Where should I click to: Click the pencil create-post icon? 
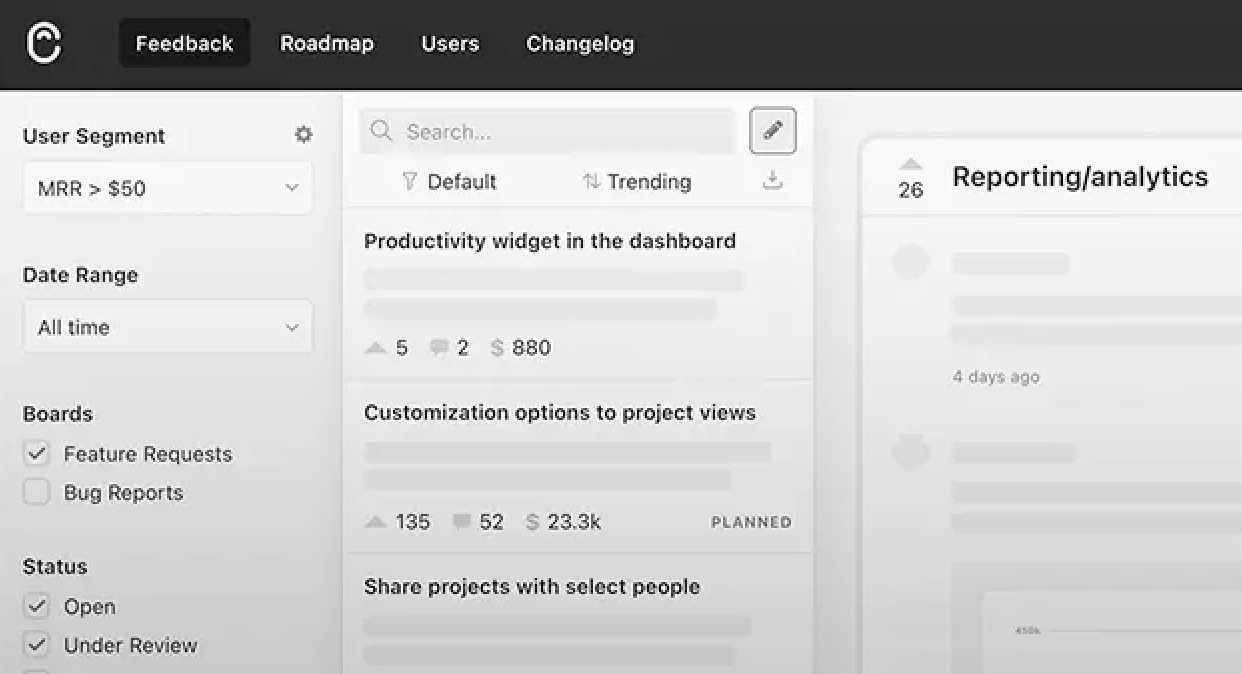click(772, 131)
